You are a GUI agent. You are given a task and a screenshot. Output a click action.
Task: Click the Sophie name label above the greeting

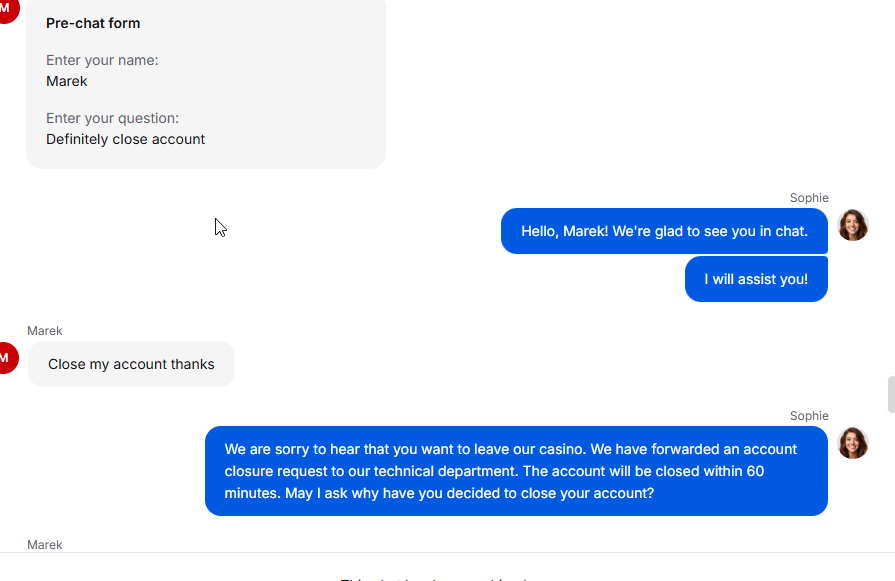(x=809, y=198)
